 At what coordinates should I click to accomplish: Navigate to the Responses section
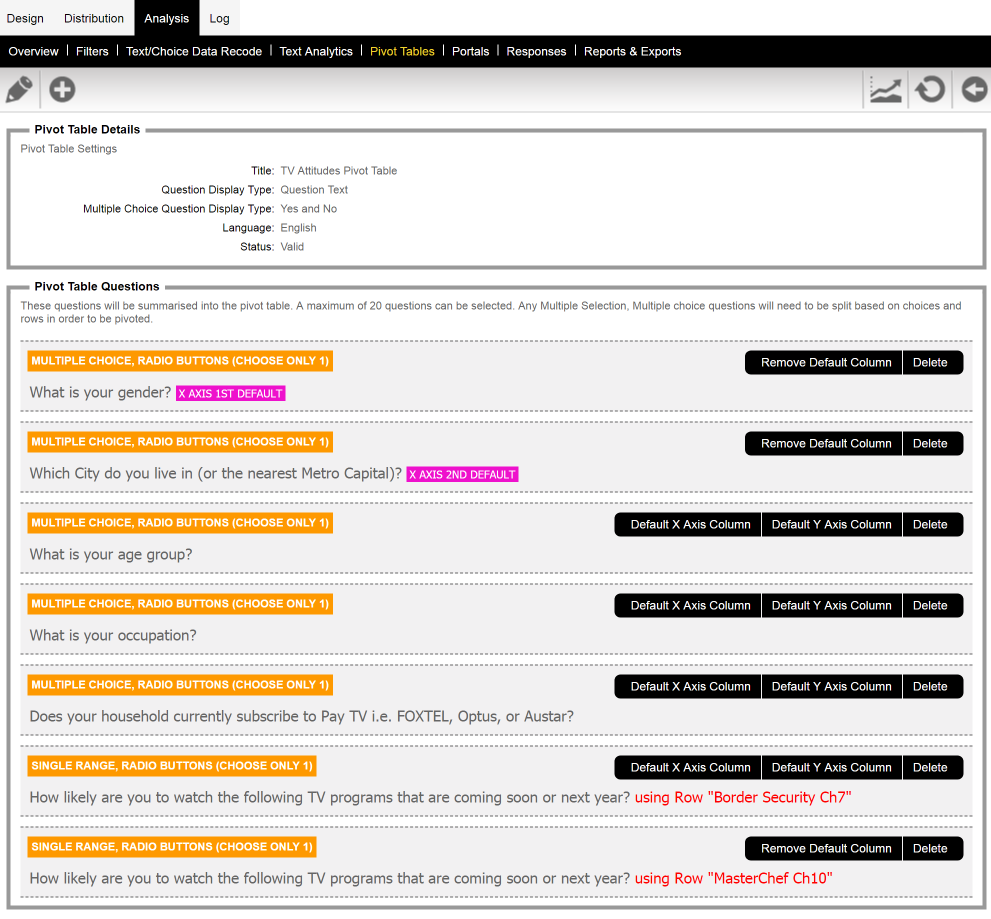click(x=537, y=51)
